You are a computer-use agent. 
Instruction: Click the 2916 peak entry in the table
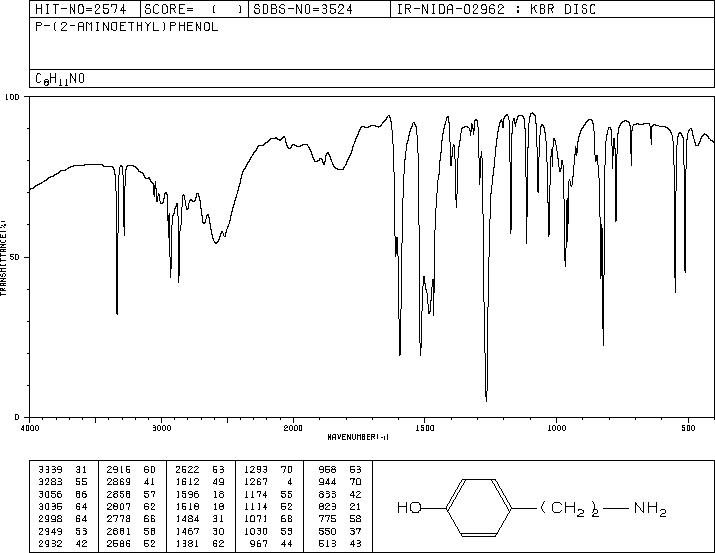[131, 470]
